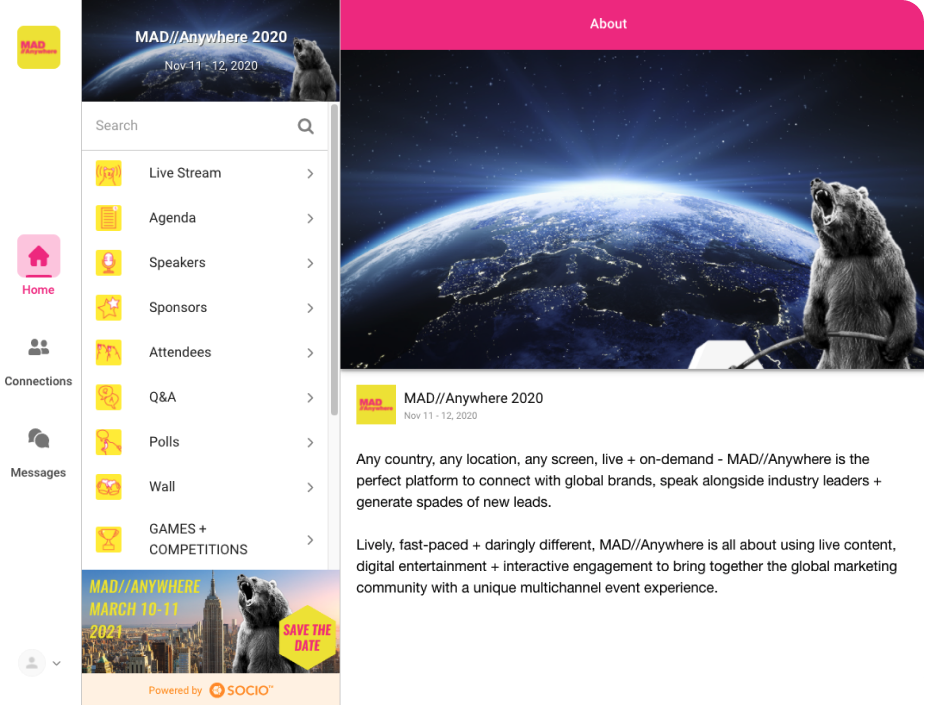Click the Attendees icon
925x706 pixels.
coord(109,353)
